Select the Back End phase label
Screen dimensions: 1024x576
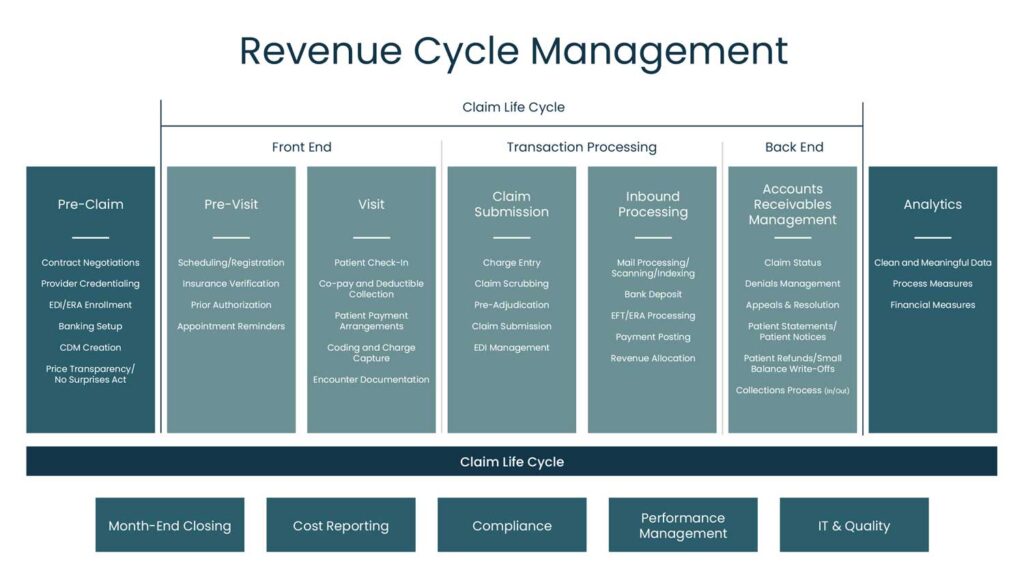[x=793, y=147]
